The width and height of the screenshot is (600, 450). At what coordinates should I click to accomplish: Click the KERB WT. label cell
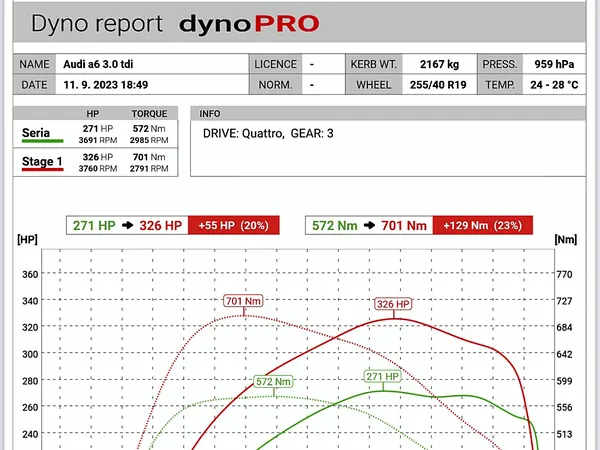click(x=374, y=64)
